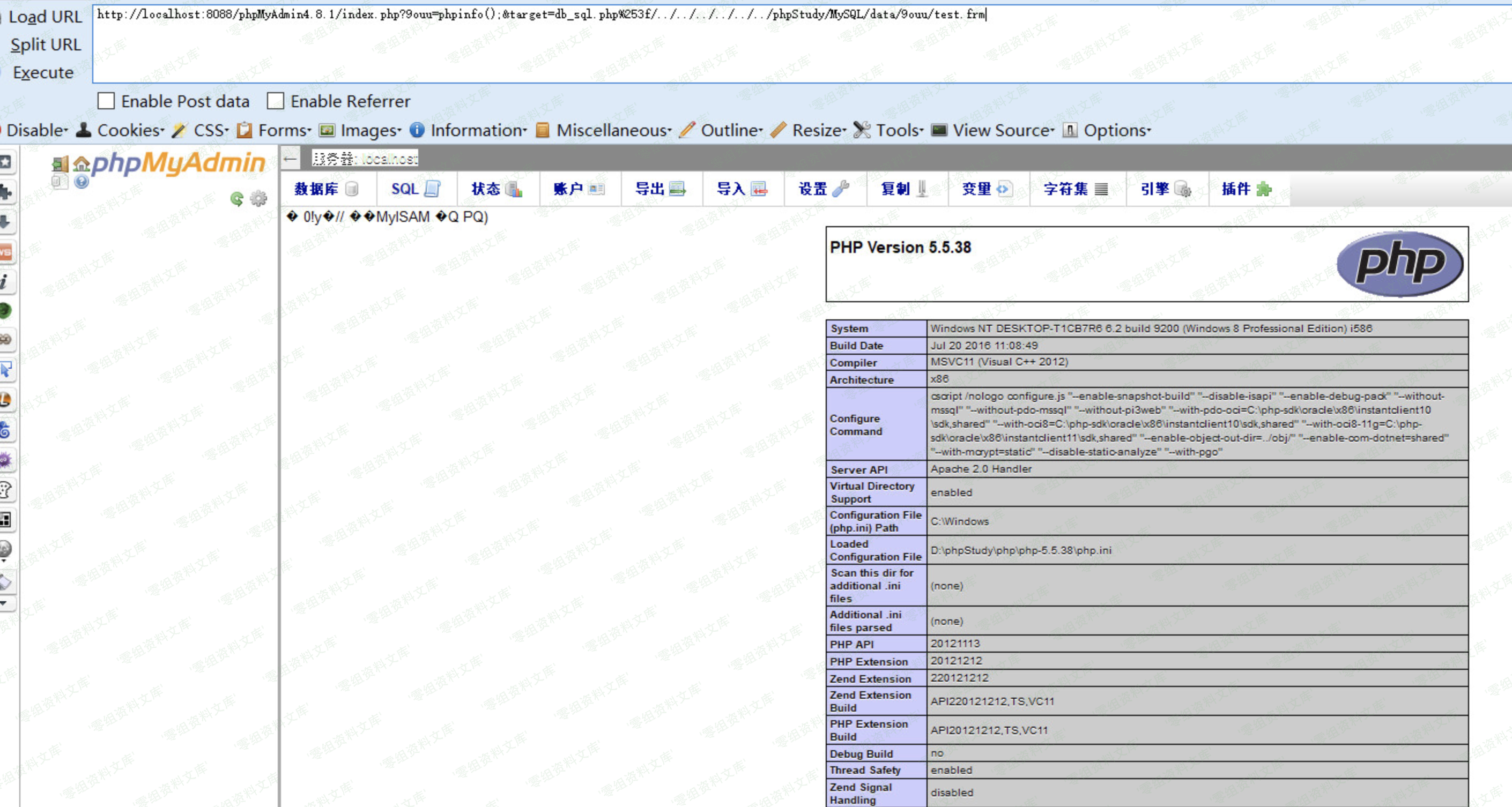Click the Load URL button
Screen dimensions: 1512x807
[45, 17]
